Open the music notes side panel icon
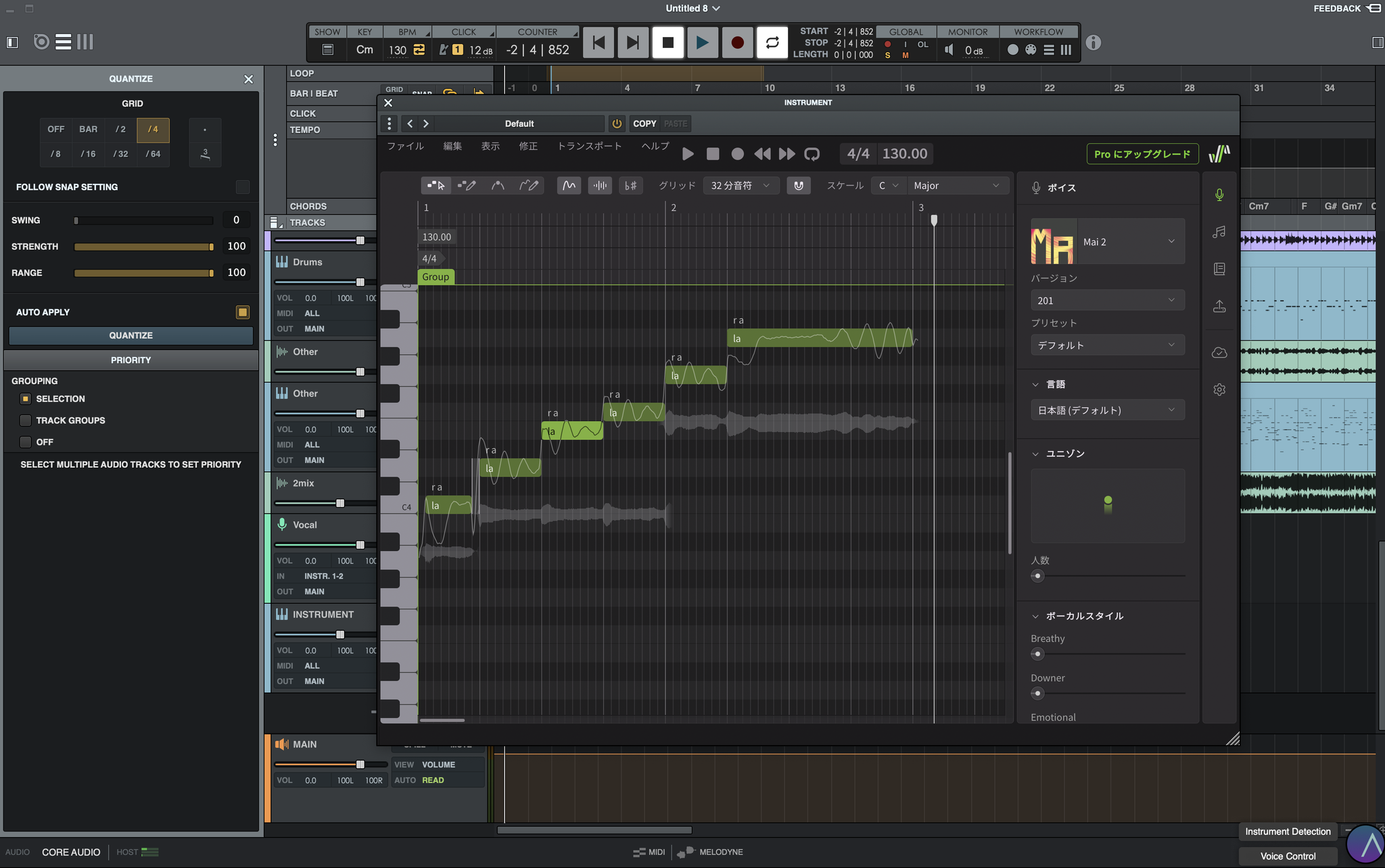Screen dimensions: 1385x868 point(1219,232)
